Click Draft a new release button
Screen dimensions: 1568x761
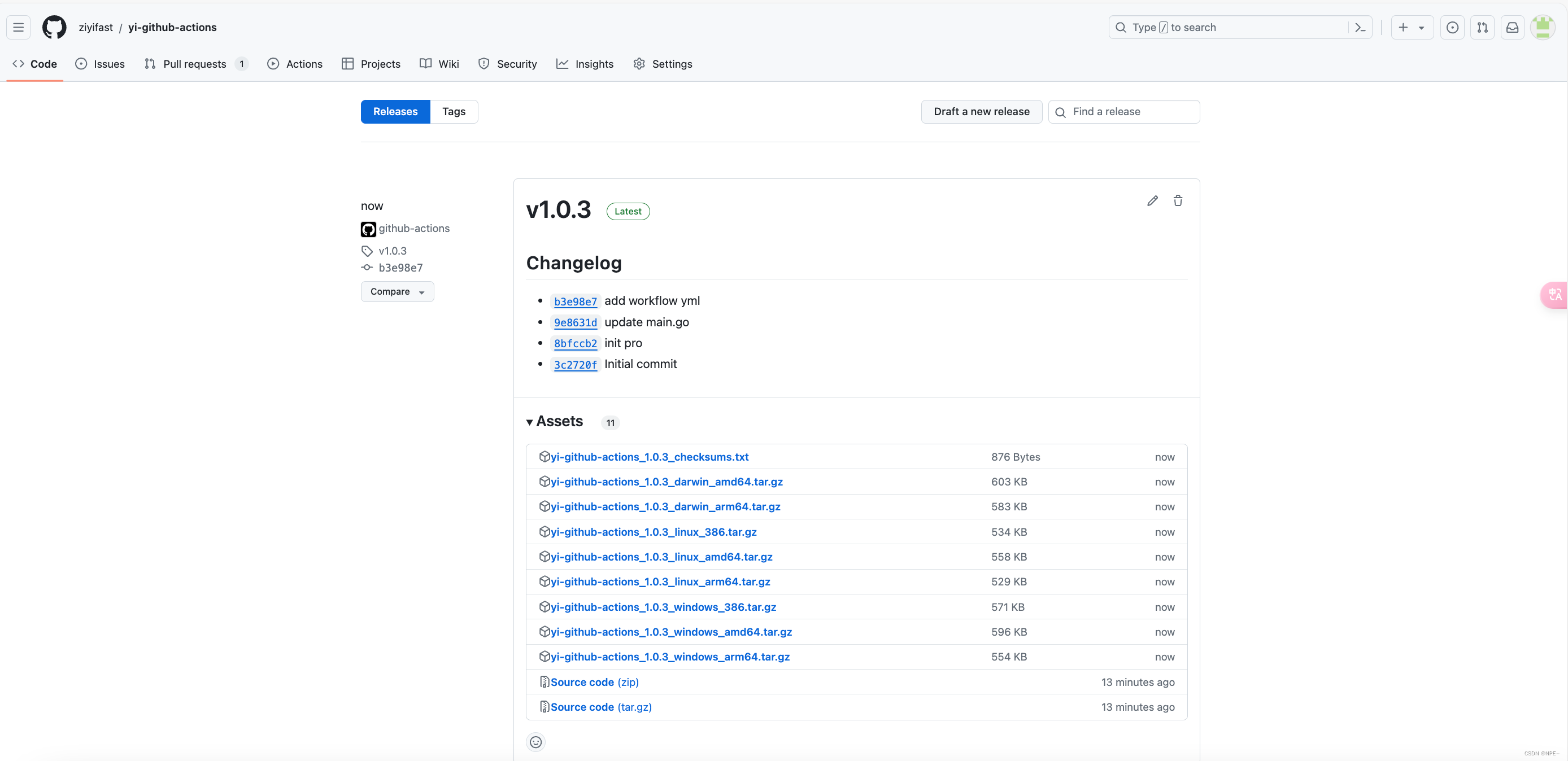tap(981, 111)
